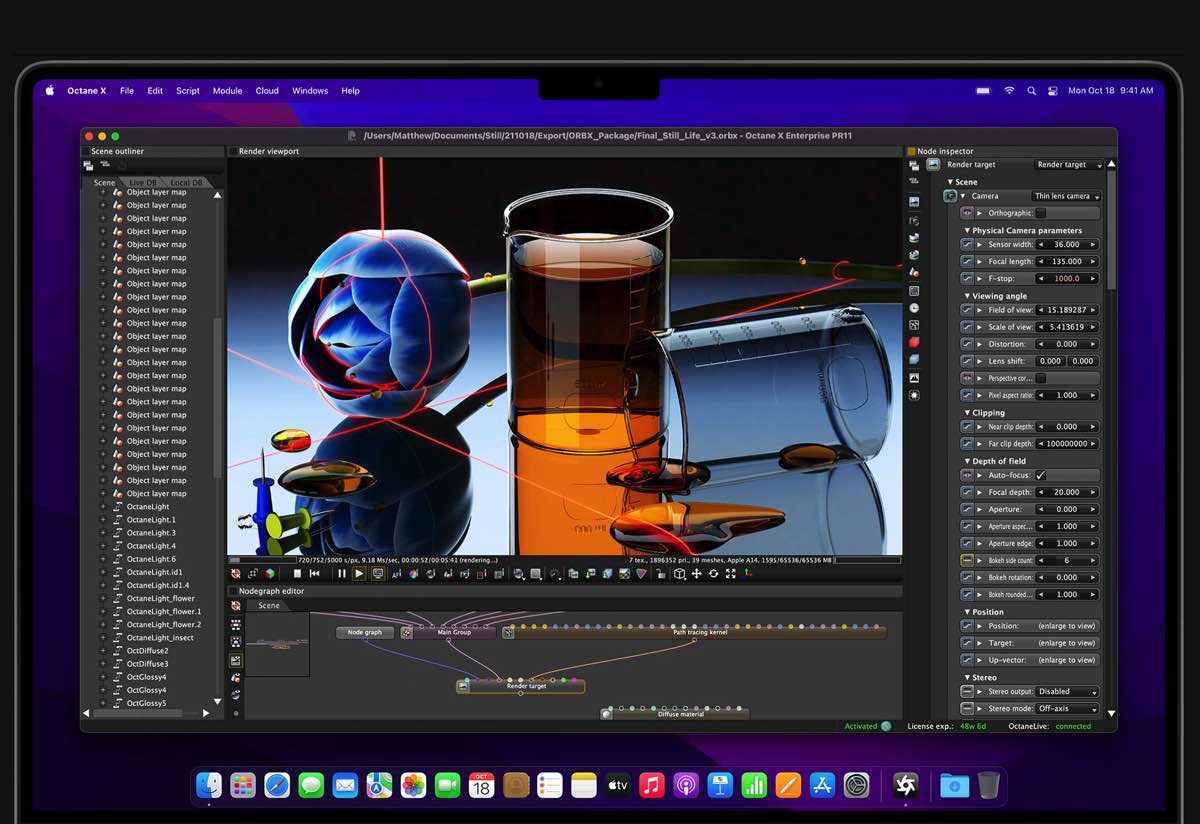Toggle the Perspective correction checkbox
This screenshot has width=1200, height=824.
tap(1040, 378)
